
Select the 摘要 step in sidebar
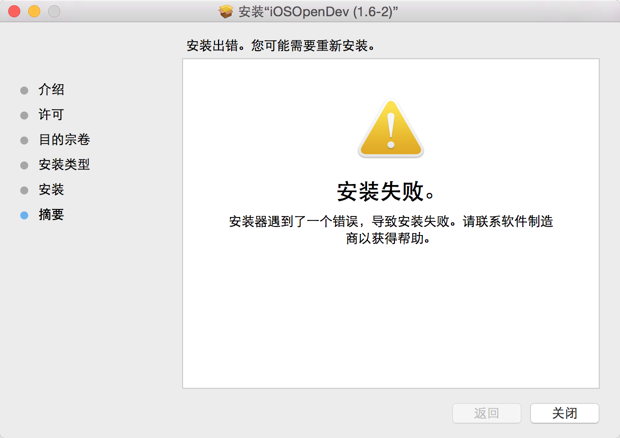tap(51, 214)
